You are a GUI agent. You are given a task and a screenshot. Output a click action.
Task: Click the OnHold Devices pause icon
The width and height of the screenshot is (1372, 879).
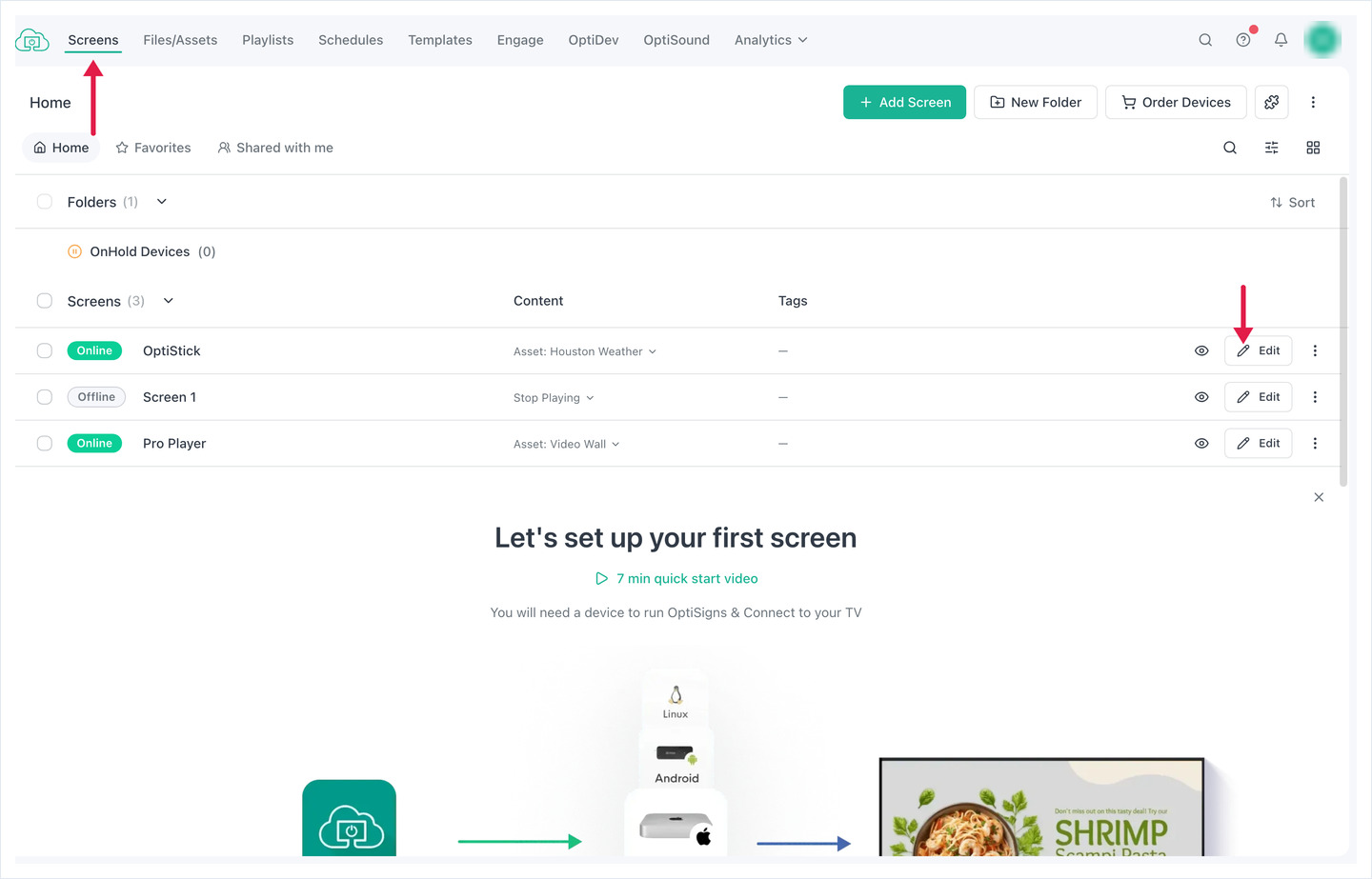click(x=74, y=251)
